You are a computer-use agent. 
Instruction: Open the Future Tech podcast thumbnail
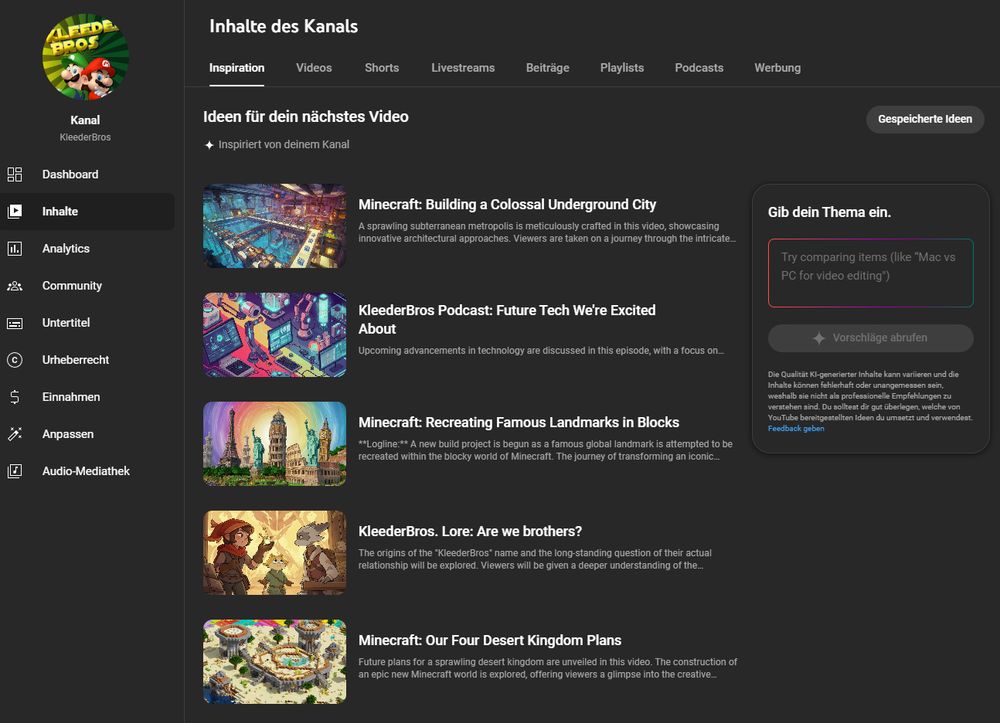pyautogui.click(x=275, y=335)
